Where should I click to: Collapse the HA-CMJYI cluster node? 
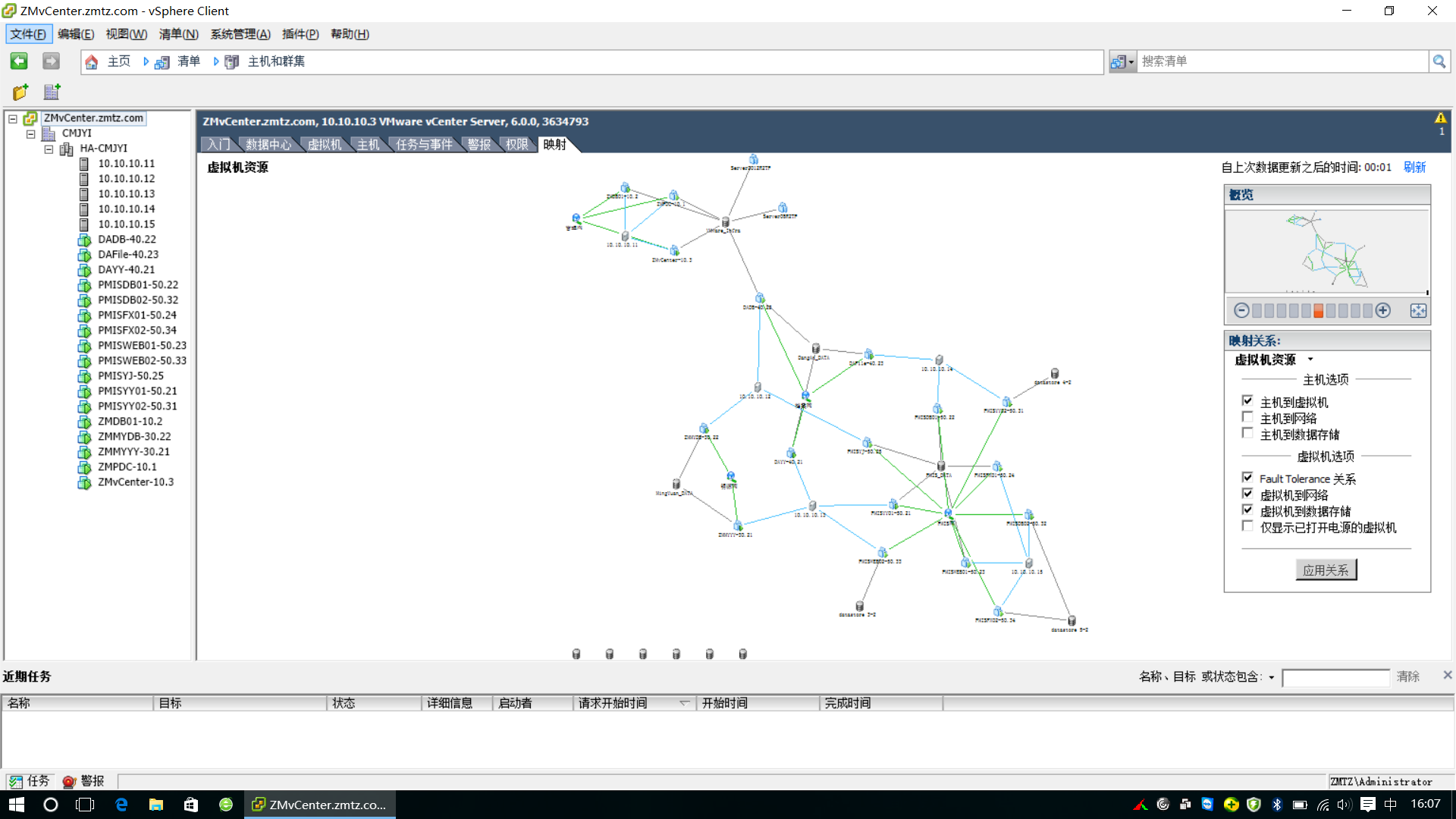(x=49, y=149)
